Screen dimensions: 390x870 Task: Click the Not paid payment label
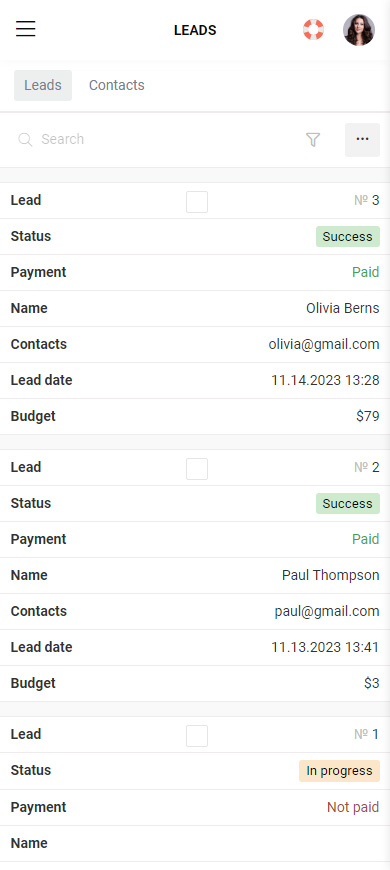[x=353, y=807]
